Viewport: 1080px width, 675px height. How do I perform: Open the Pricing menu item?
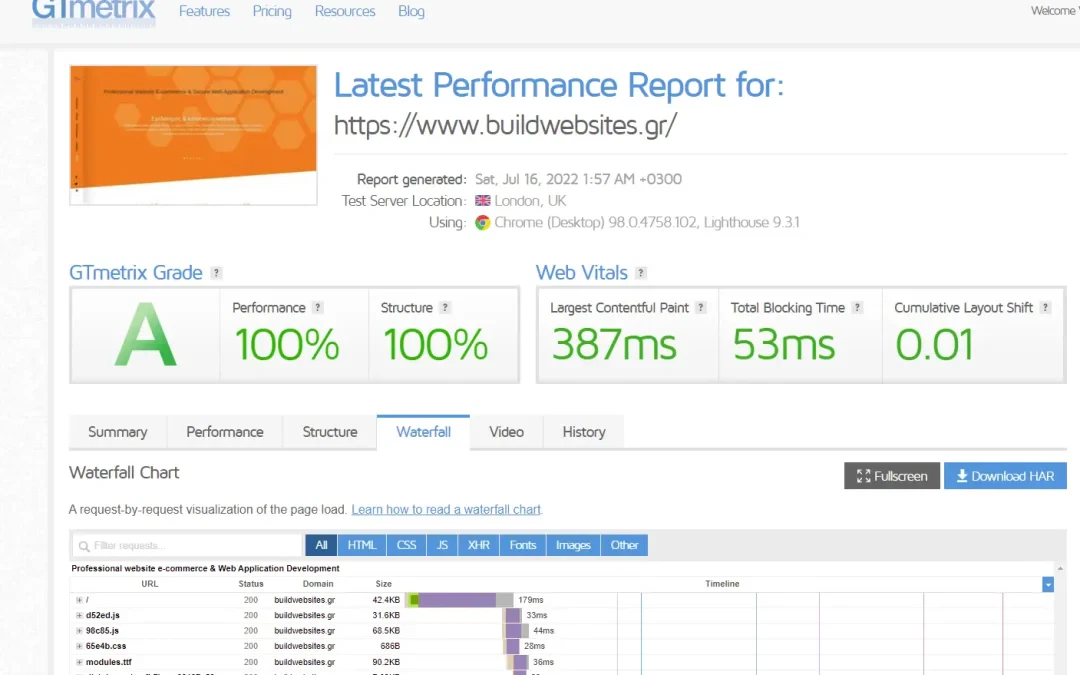272,12
